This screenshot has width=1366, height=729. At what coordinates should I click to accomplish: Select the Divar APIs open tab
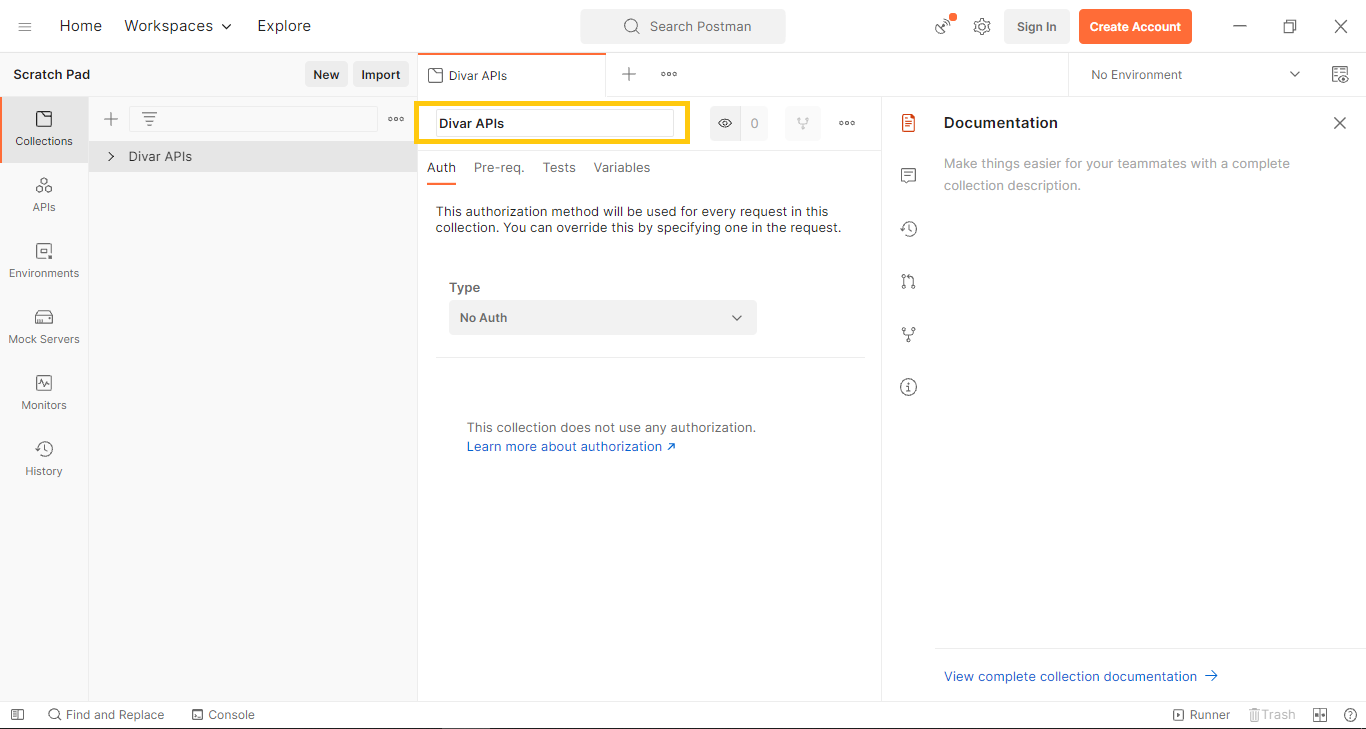click(x=511, y=75)
